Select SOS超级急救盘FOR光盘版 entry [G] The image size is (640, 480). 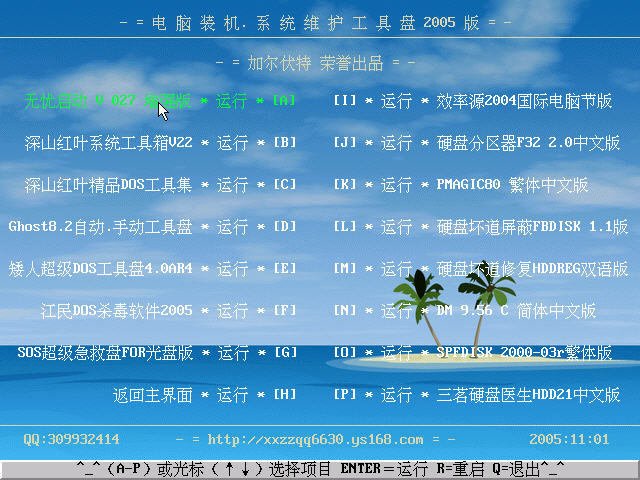[157, 353]
